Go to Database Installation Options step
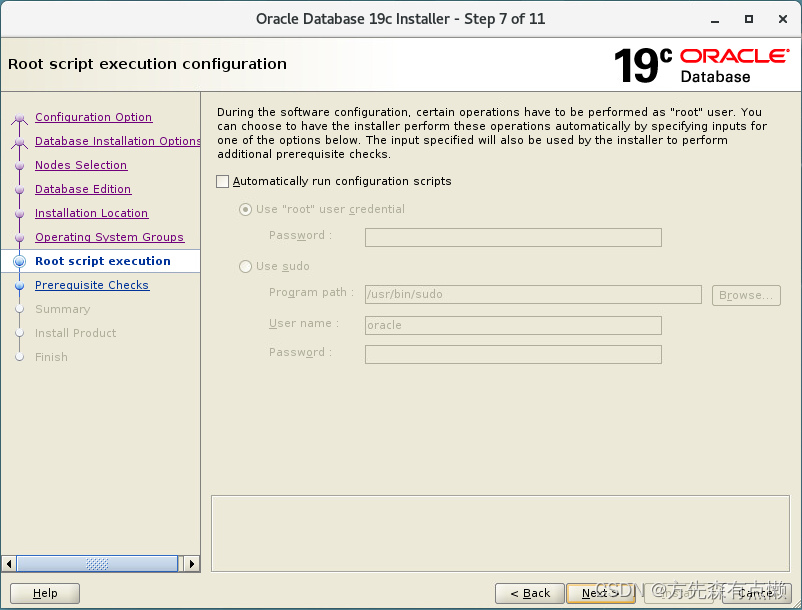Viewport: 802px width, 610px height. [x=118, y=141]
